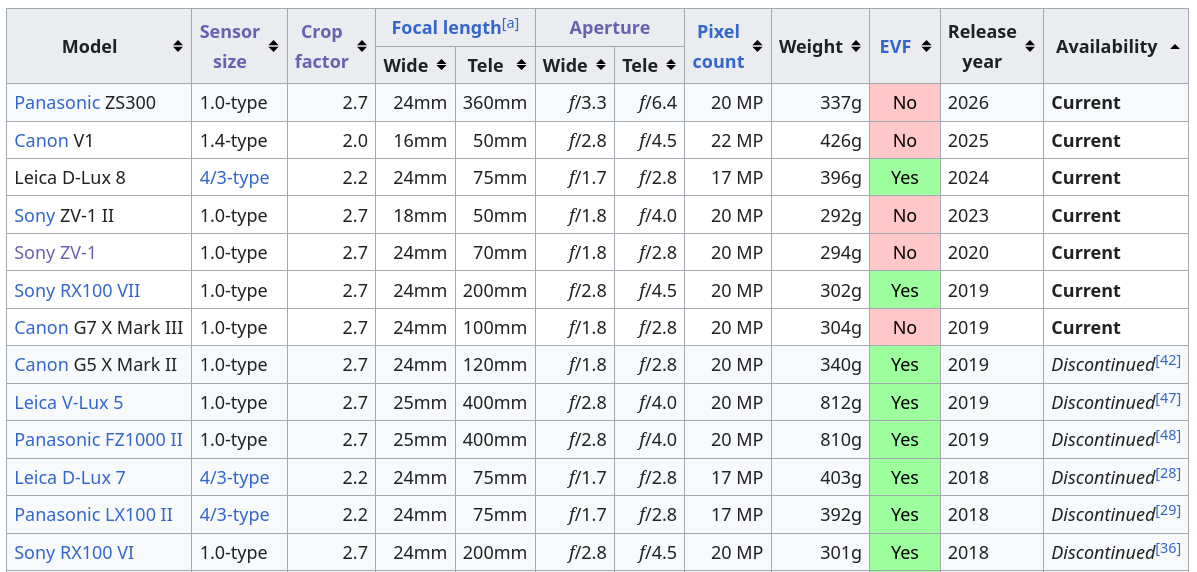Screen dimensions: 1197x572
Task: Open the Aperture header link
Action: pyautogui.click(x=609, y=28)
